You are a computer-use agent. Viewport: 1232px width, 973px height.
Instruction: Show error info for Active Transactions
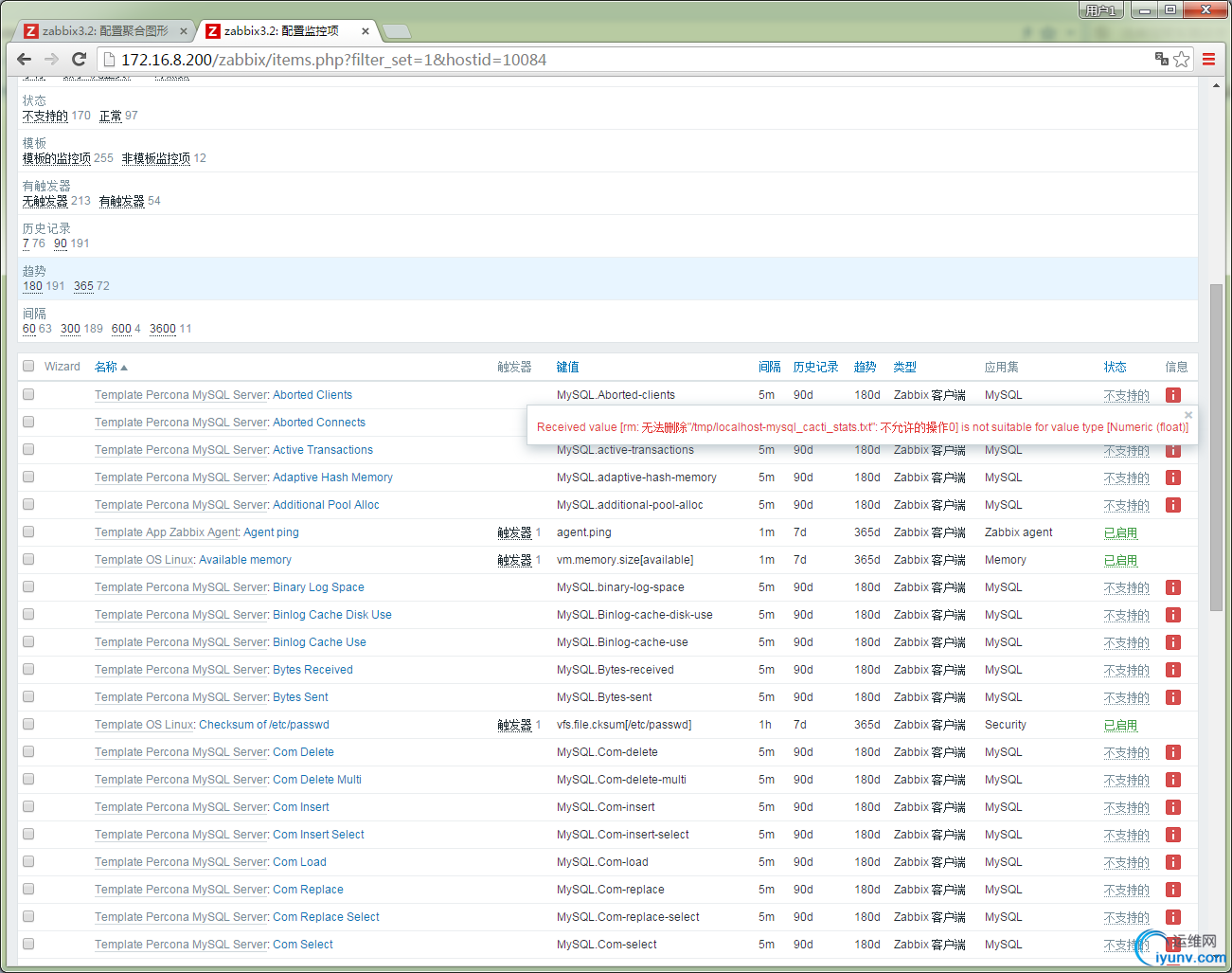[1173, 450]
